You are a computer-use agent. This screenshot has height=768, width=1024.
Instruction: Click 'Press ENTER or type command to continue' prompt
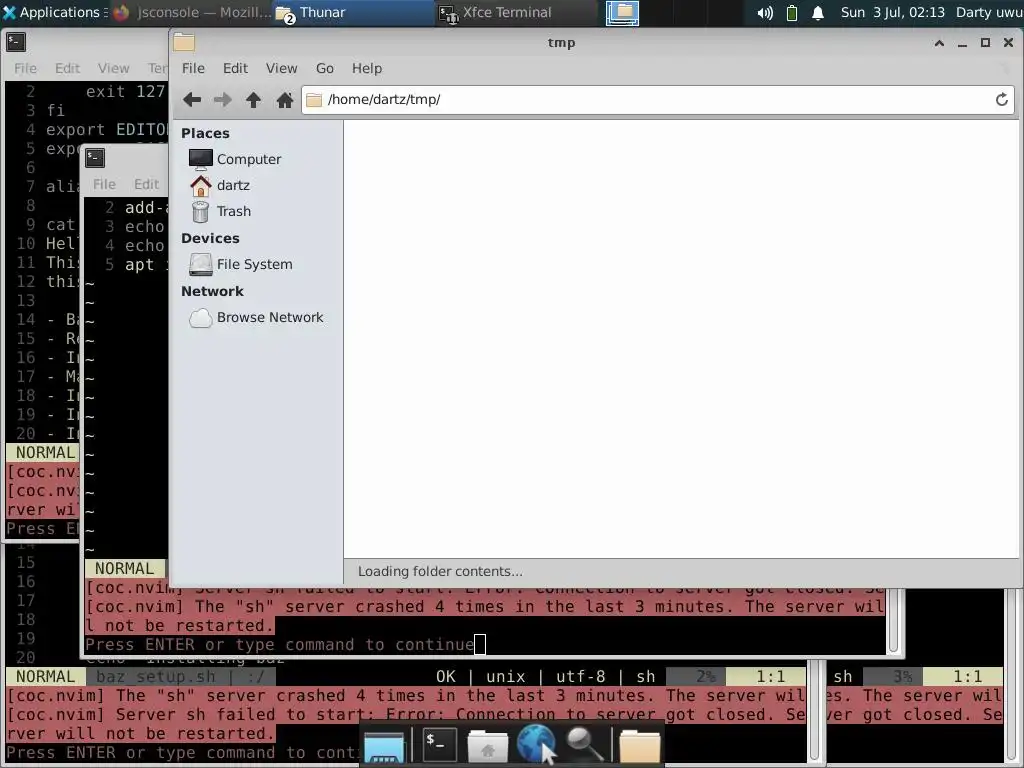click(280, 645)
